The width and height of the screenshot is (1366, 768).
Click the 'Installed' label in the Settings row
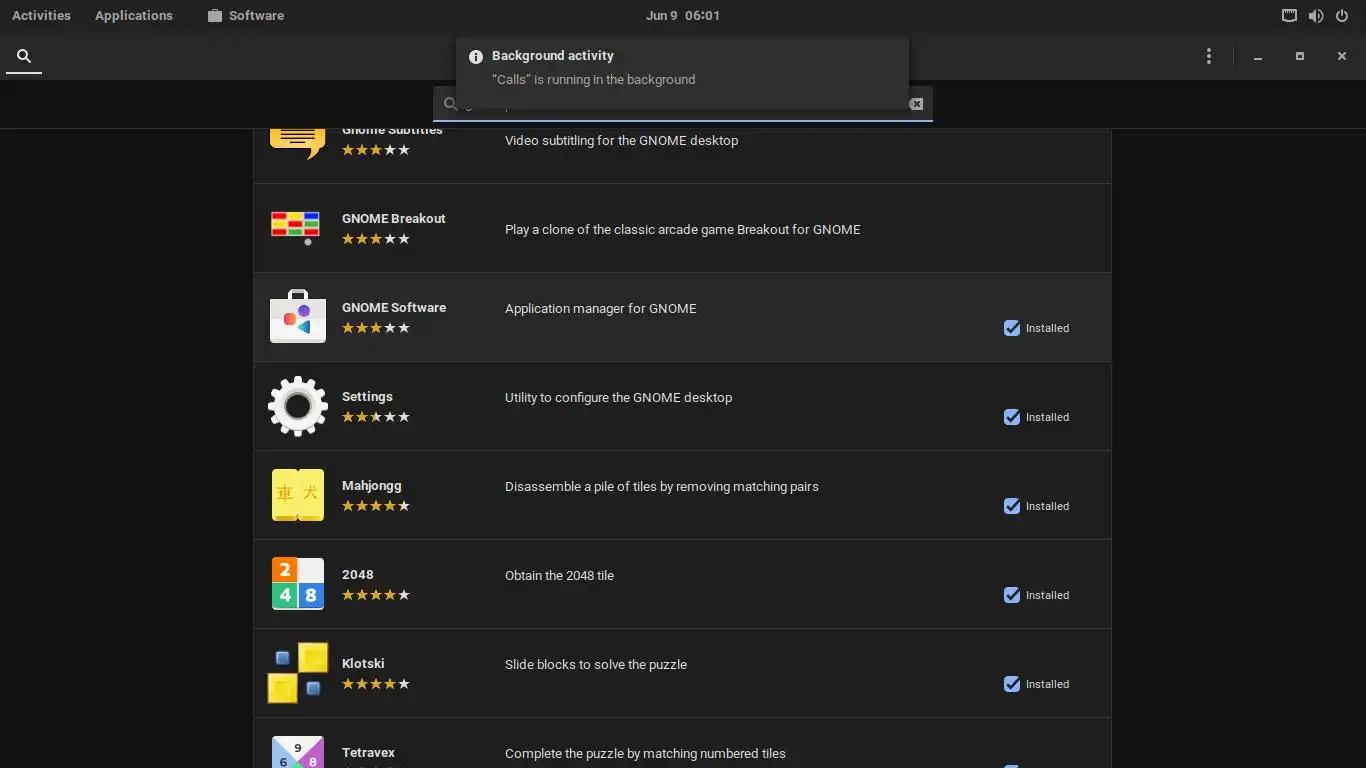[x=1047, y=417]
